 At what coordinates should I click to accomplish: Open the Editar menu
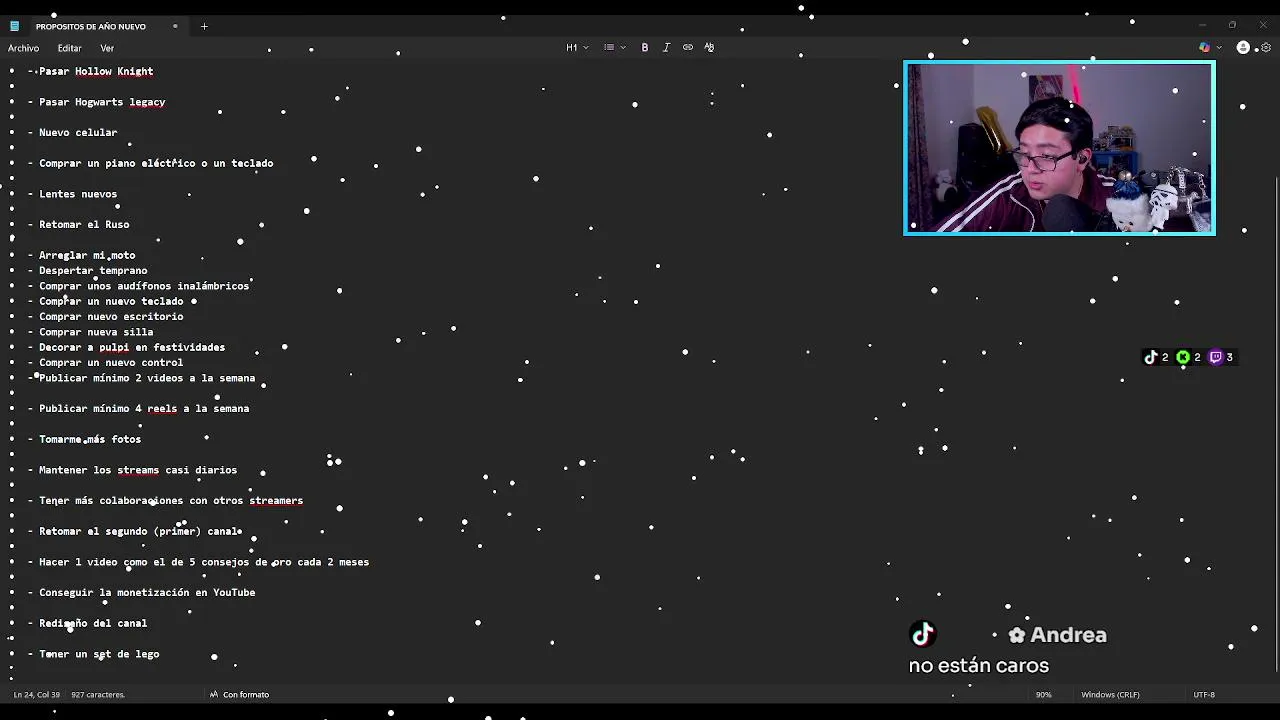(69, 48)
